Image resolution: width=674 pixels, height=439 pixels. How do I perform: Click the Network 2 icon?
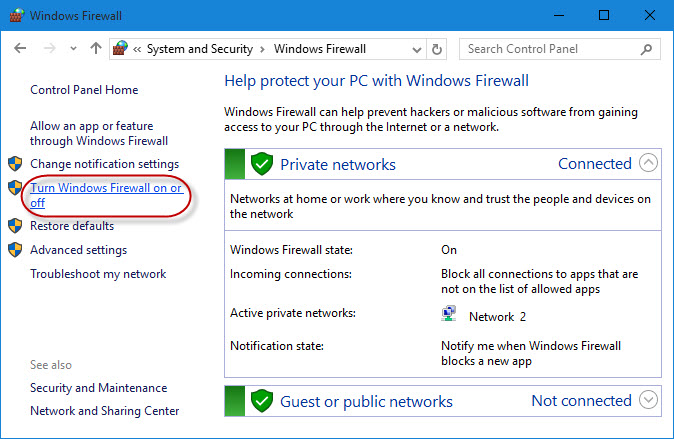(449, 316)
